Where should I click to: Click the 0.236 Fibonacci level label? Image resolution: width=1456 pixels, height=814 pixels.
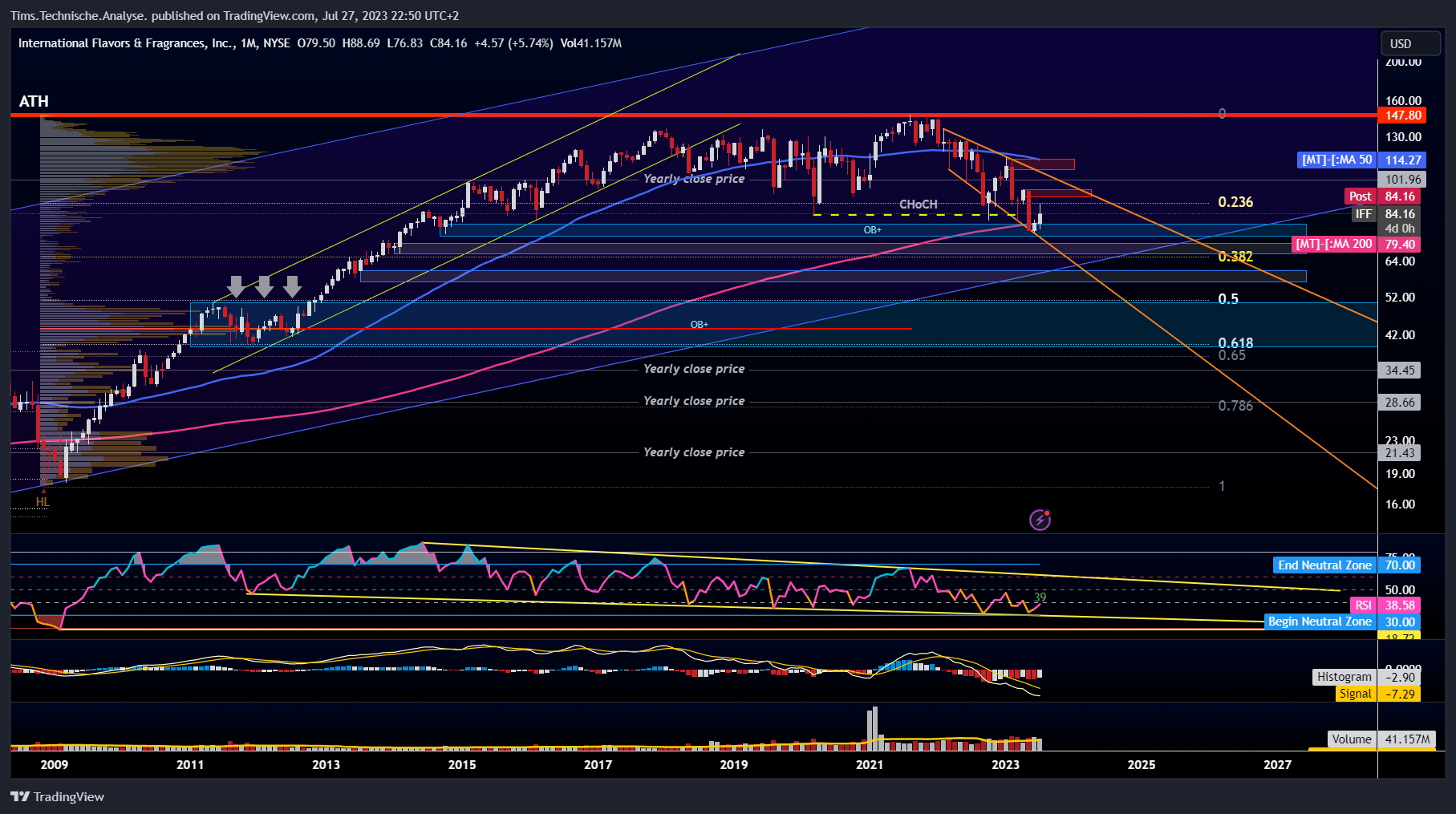coord(1235,202)
